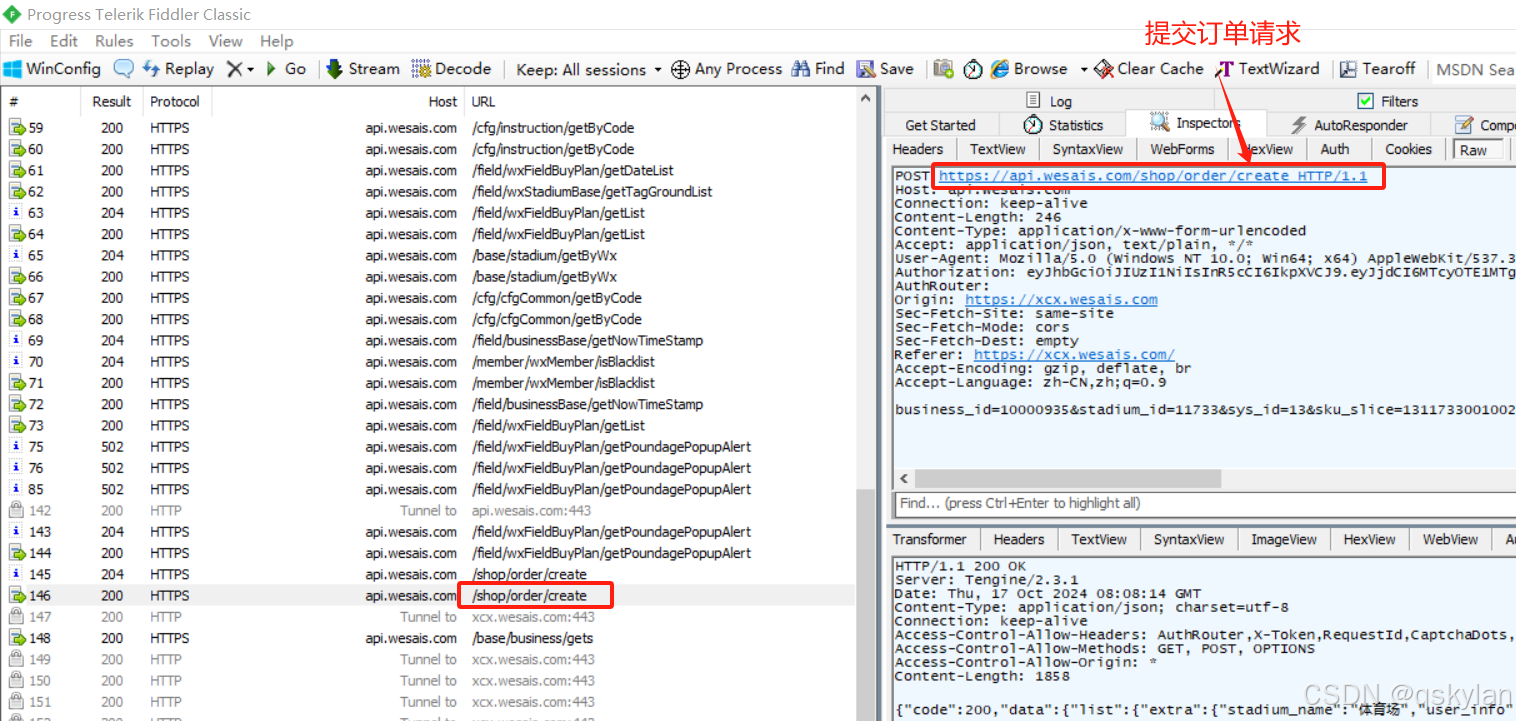Expand the Browse dropdown arrow

click(x=1083, y=69)
